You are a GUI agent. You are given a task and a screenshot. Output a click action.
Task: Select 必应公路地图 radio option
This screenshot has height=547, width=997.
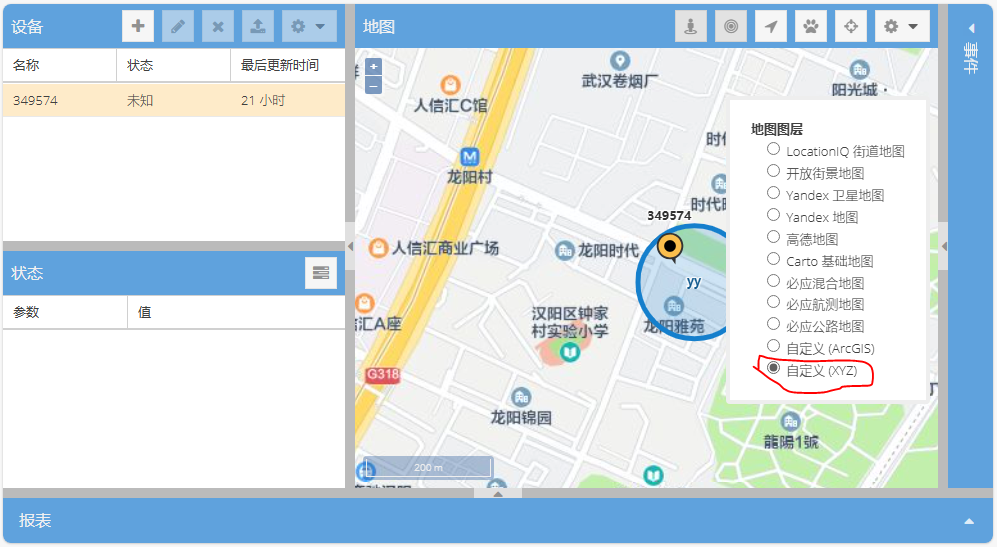coord(773,324)
